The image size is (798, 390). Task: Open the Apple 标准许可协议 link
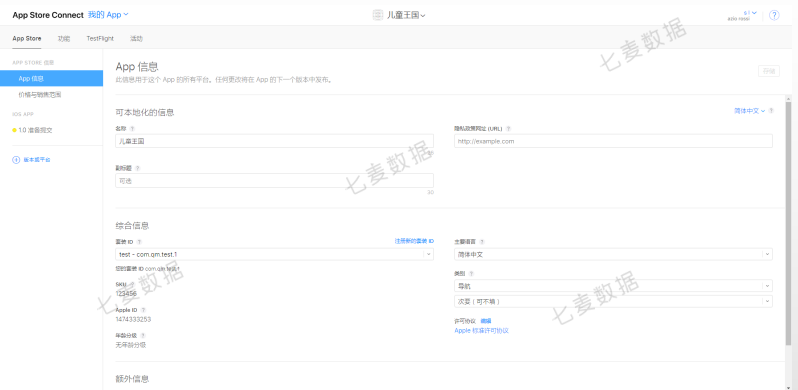pos(481,330)
